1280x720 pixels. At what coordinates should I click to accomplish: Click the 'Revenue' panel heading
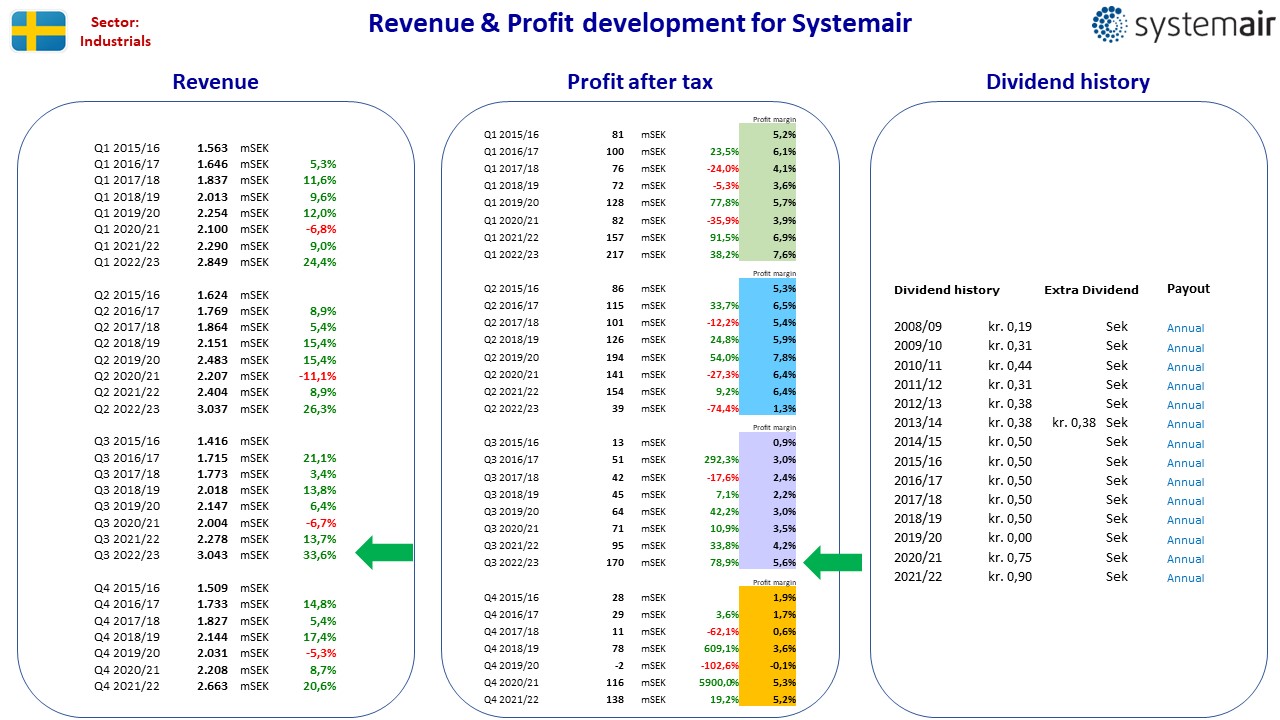216,82
